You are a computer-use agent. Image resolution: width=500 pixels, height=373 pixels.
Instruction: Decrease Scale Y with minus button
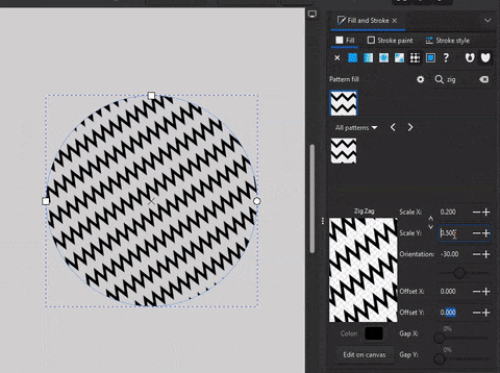click(x=477, y=233)
